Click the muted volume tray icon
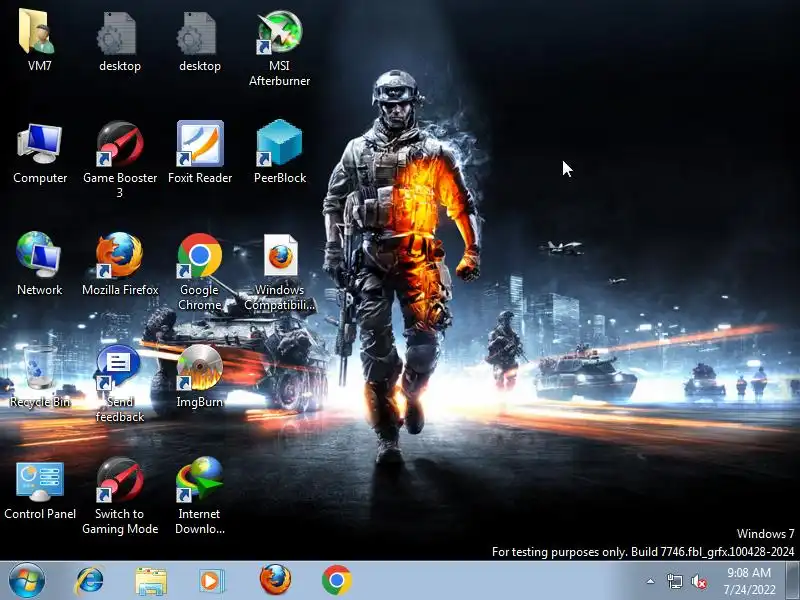 (698, 581)
